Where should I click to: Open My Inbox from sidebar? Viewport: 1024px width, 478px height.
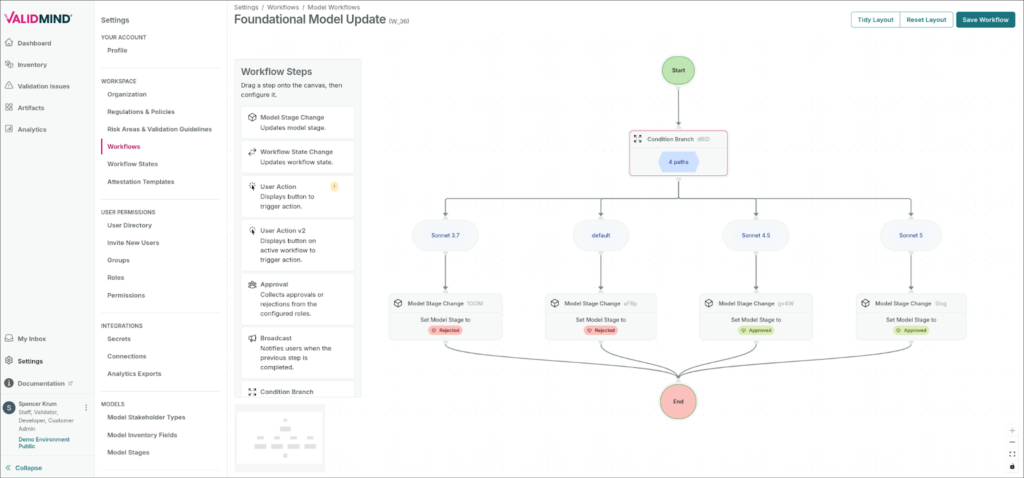[x=31, y=339]
